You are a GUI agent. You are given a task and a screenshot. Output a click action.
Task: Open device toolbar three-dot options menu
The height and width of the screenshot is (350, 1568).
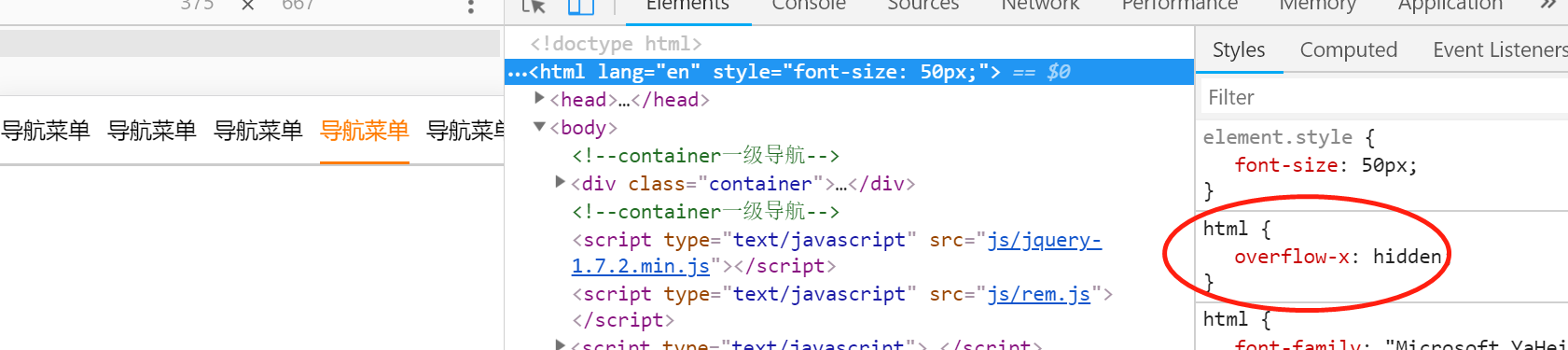[471, 7]
